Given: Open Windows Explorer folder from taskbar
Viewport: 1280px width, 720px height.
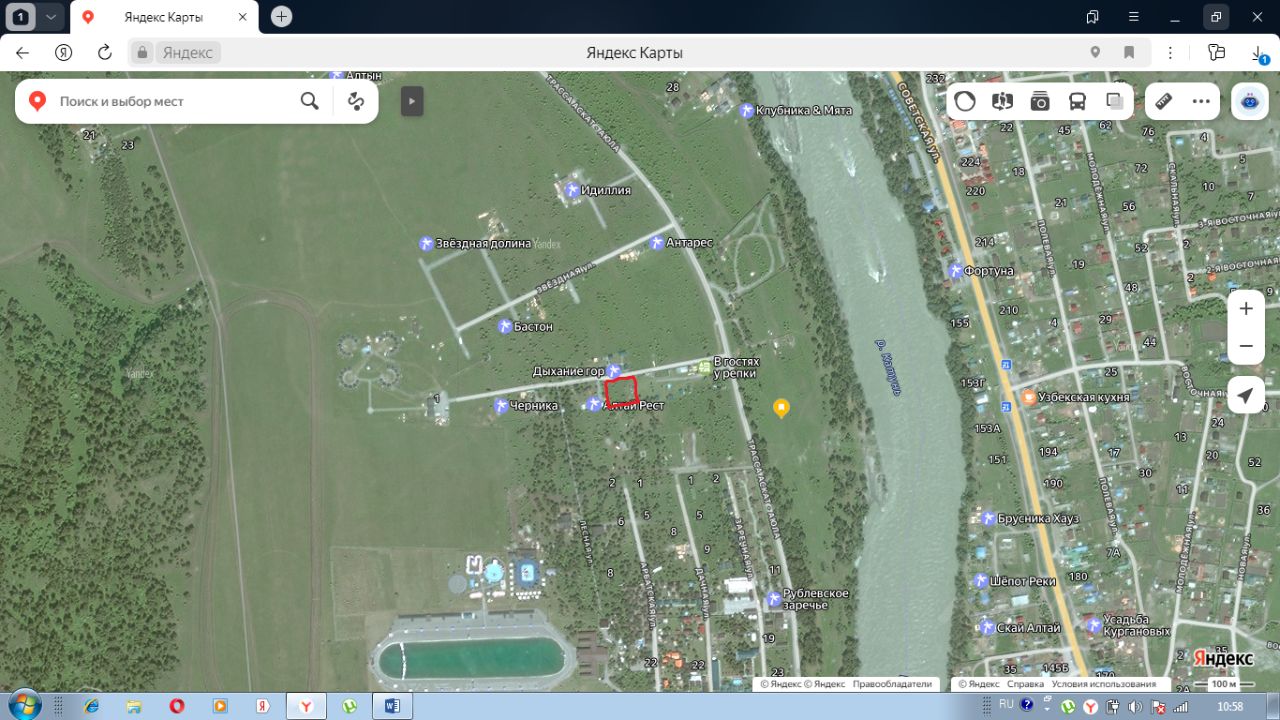Looking at the screenshot, I should click(x=134, y=706).
